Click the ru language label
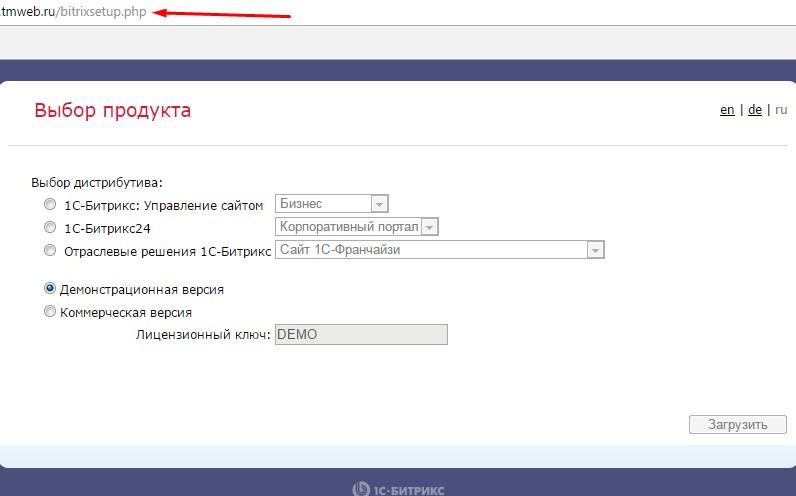 click(x=781, y=110)
